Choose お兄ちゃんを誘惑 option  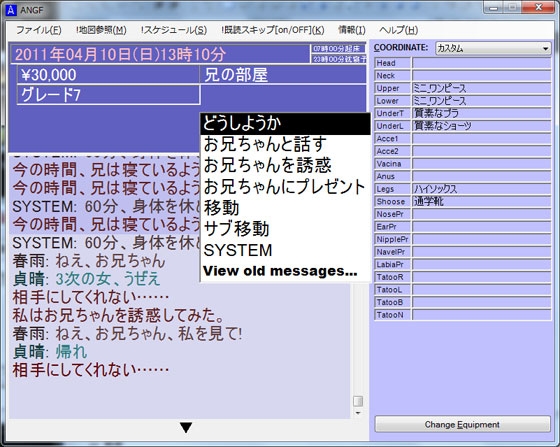[x=285, y=165]
